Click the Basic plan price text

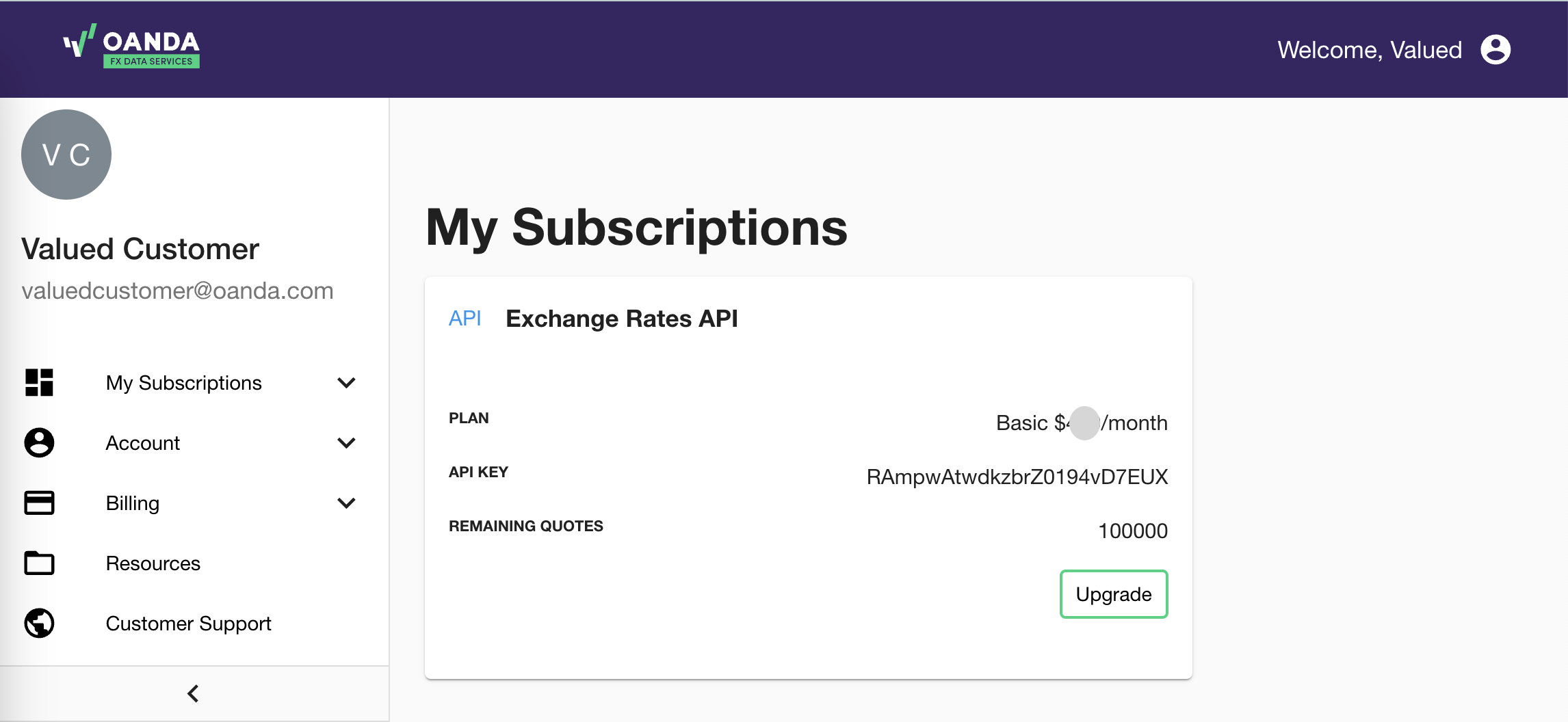point(1082,423)
